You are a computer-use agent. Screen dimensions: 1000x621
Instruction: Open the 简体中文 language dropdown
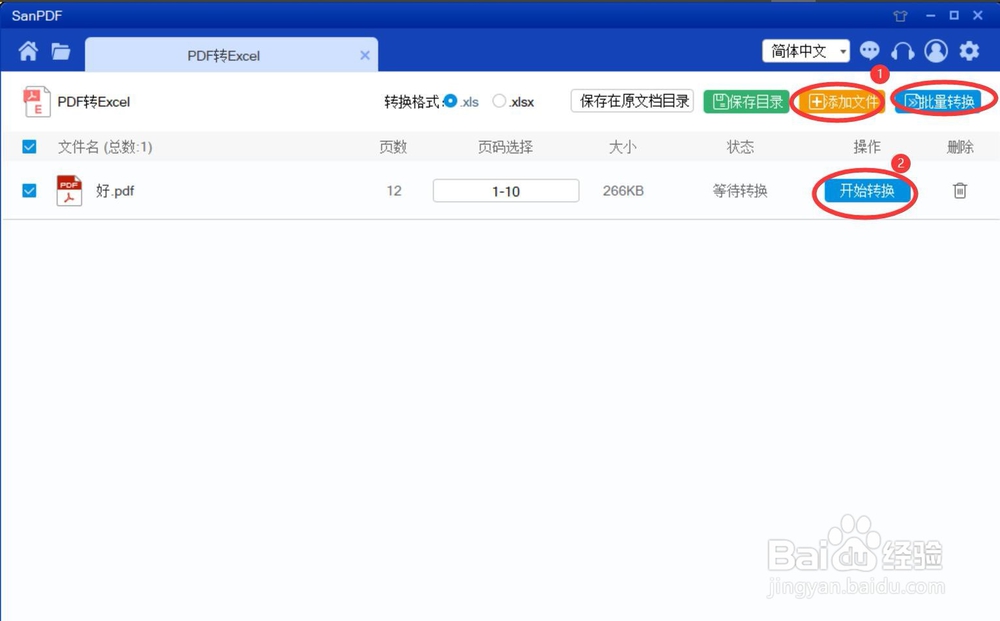[805, 50]
